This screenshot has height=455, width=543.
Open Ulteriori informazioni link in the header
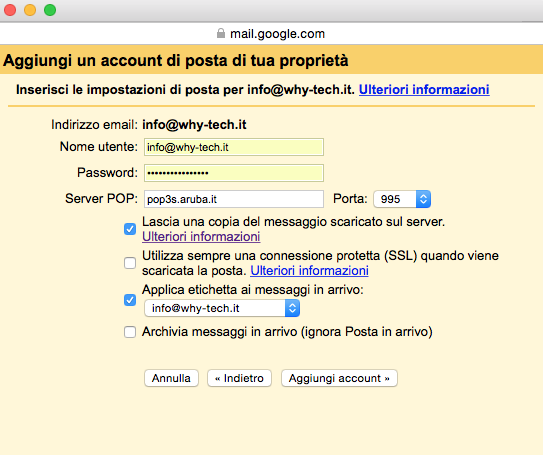pos(424,90)
